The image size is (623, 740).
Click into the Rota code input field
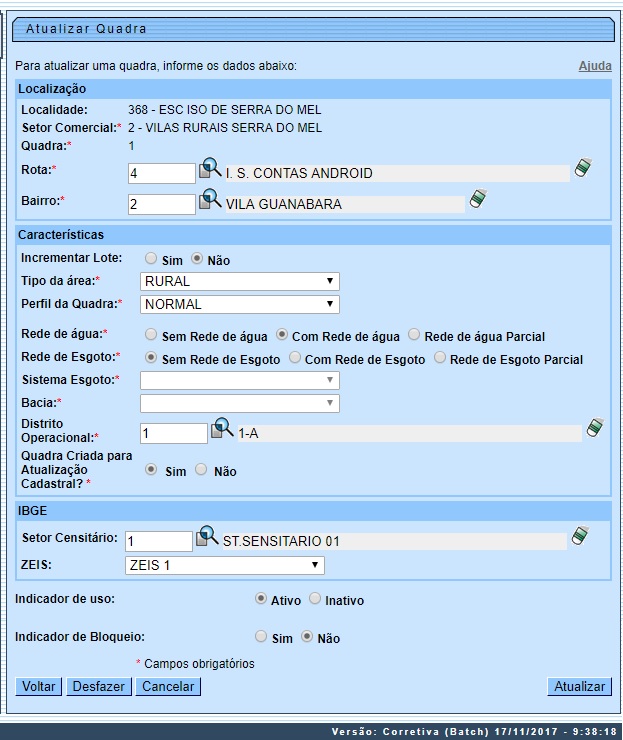point(161,173)
